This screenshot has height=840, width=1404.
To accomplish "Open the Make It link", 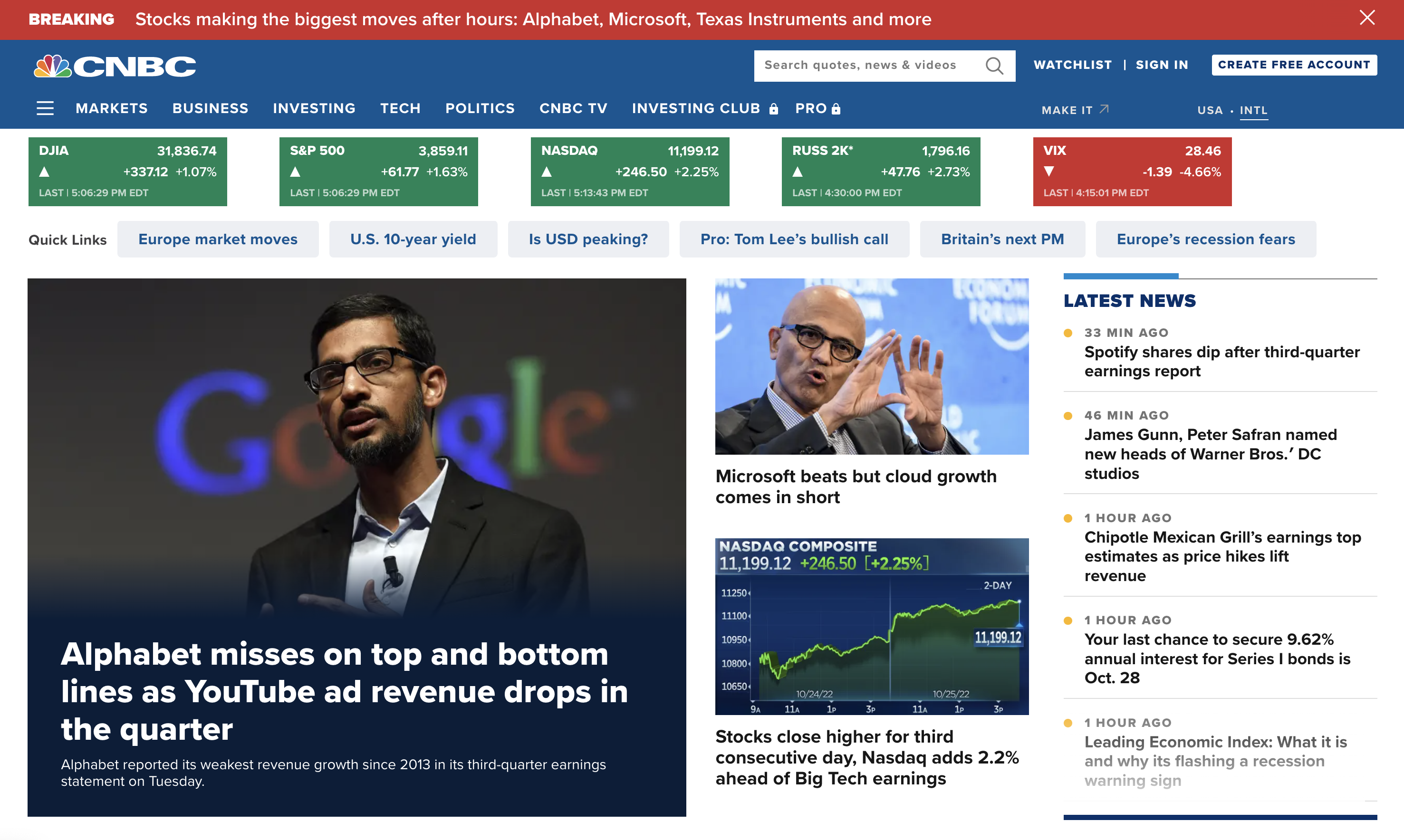I will (x=1067, y=110).
